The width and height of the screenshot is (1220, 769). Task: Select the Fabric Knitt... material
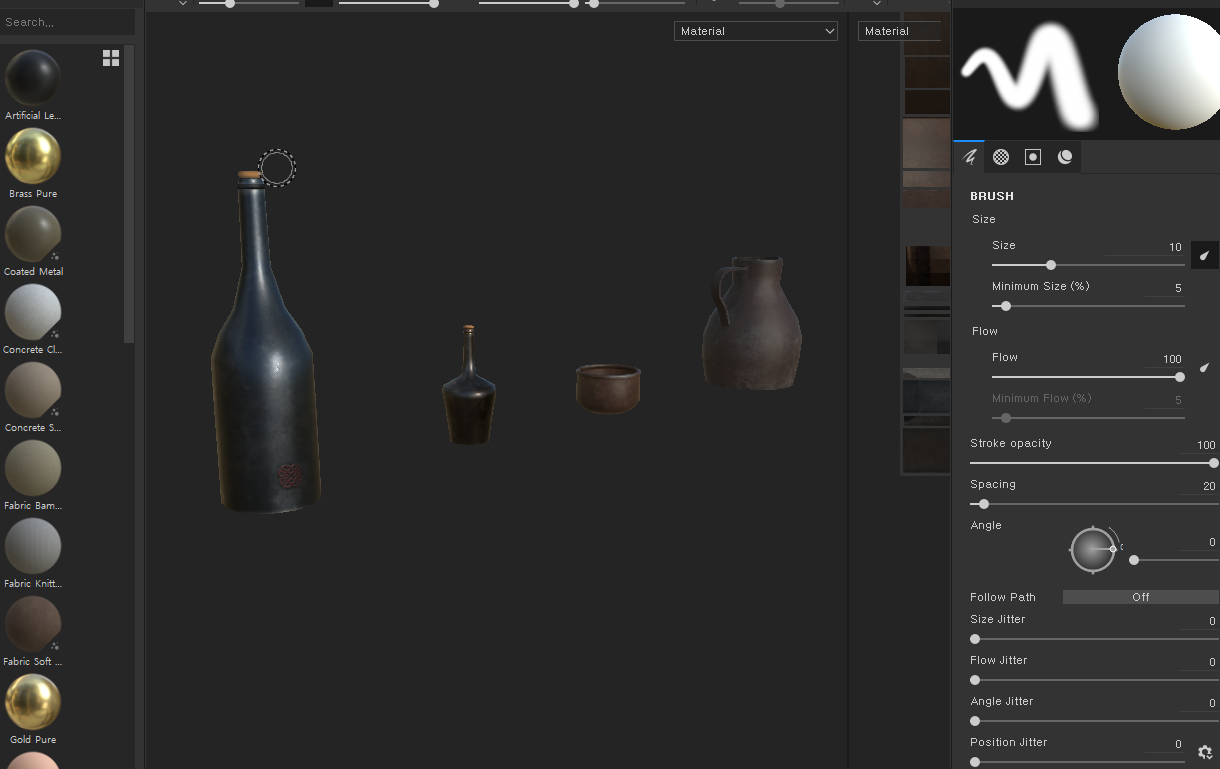click(33, 553)
